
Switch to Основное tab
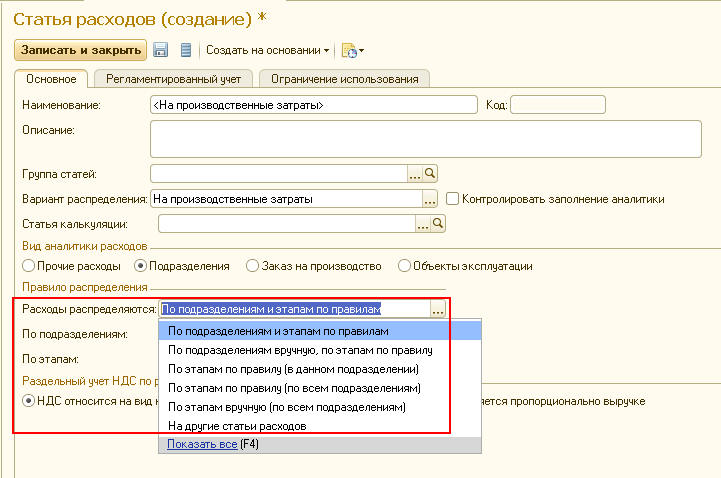(51, 79)
